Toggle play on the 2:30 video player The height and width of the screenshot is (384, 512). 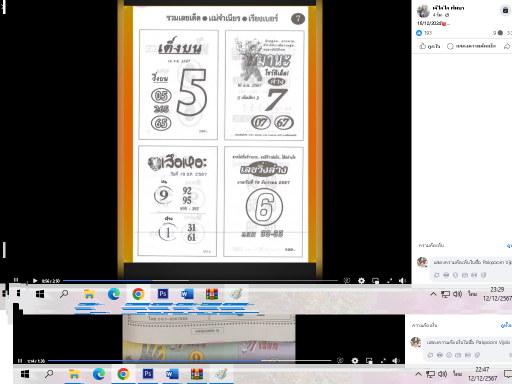tap(35, 281)
